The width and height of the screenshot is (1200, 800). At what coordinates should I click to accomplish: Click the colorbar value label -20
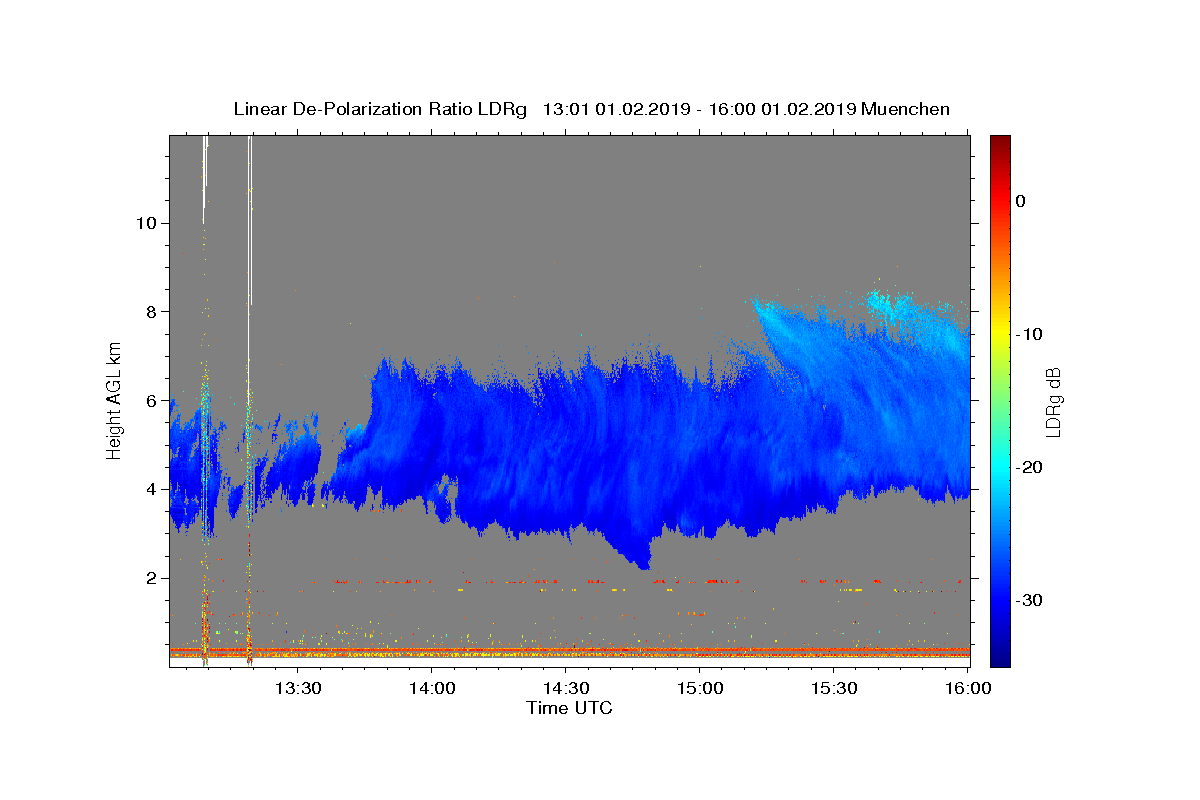(1030, 467)
